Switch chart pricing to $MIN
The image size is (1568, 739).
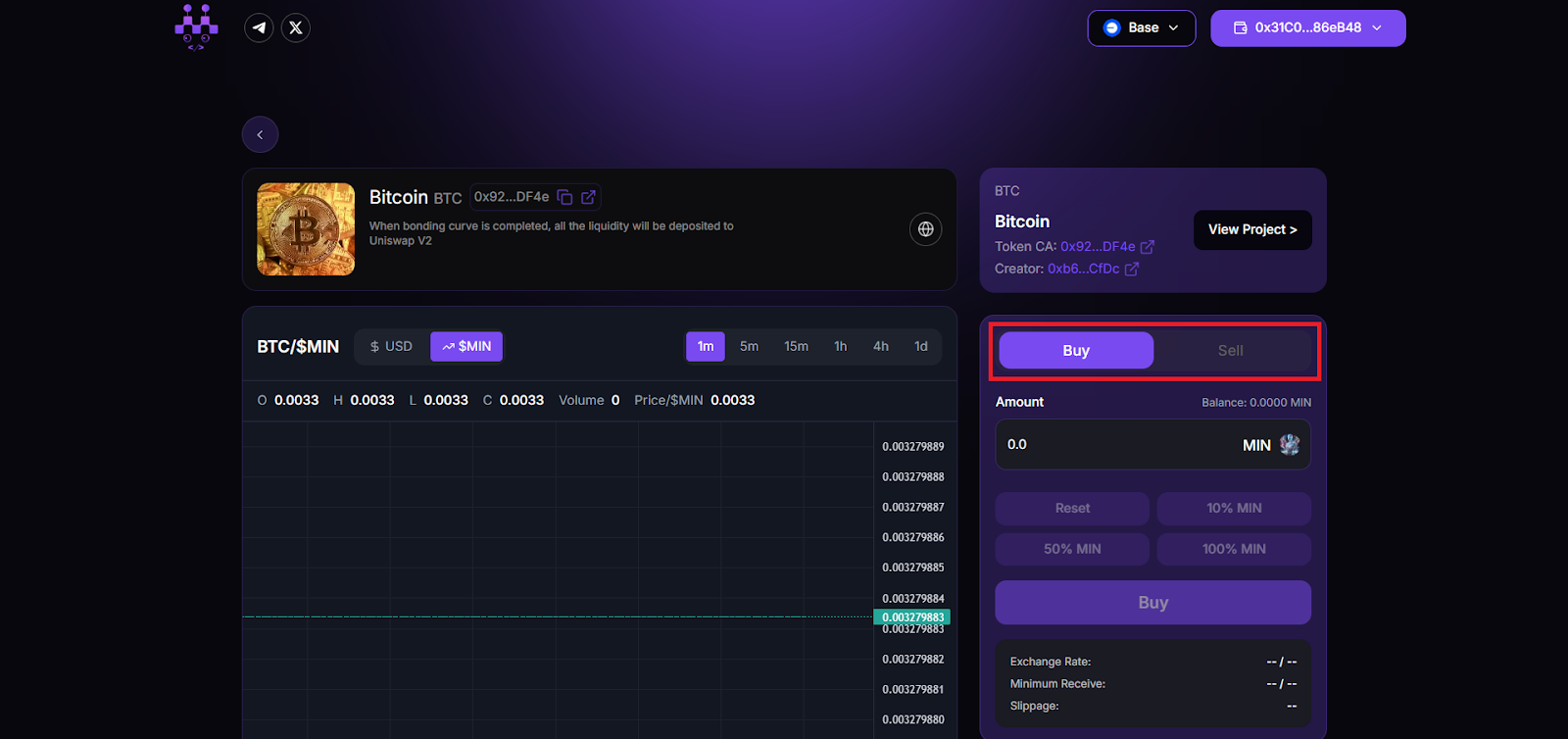tap(466, 346)
